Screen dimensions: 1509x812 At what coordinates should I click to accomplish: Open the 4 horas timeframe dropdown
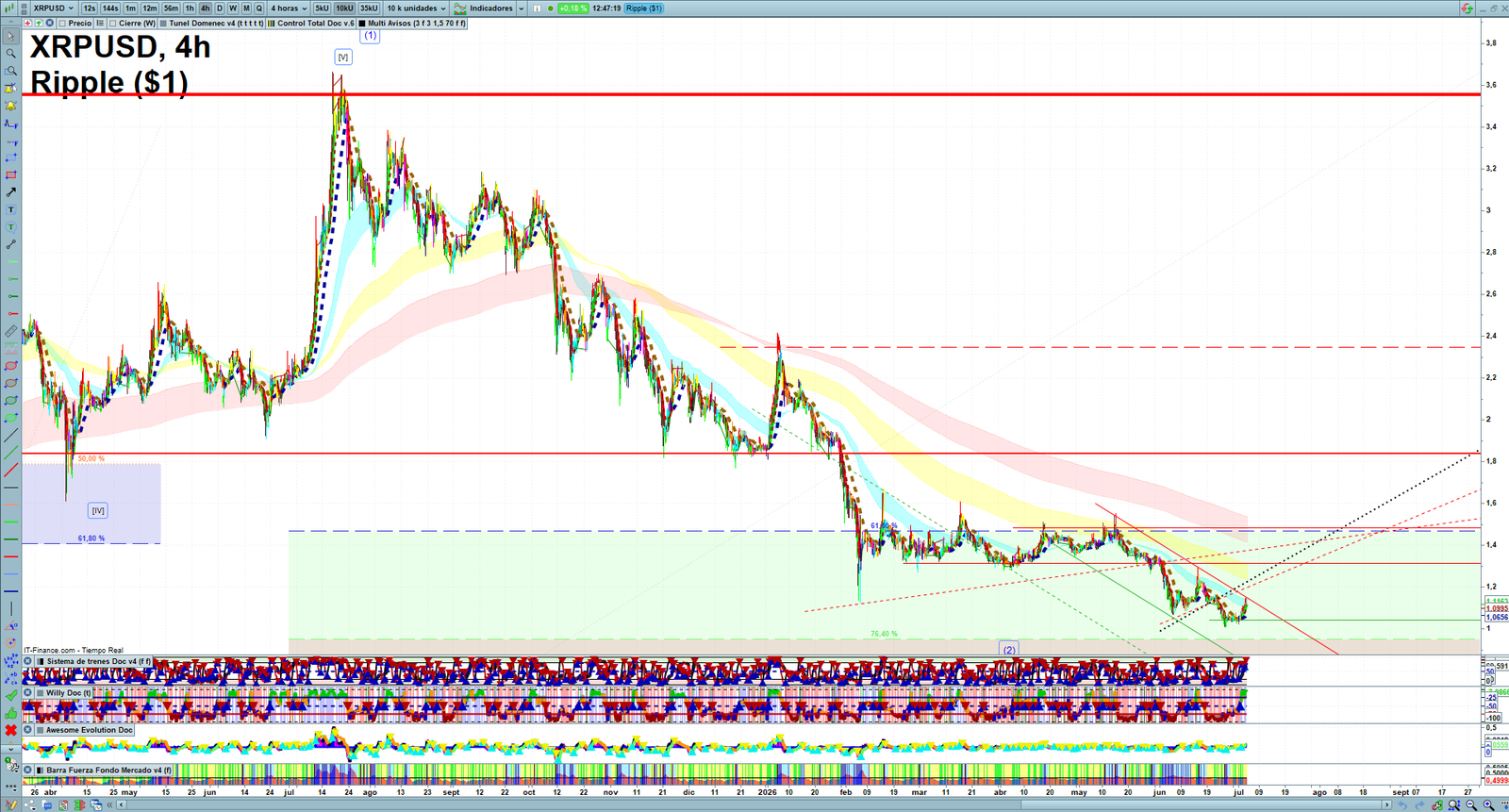[289, 8]
